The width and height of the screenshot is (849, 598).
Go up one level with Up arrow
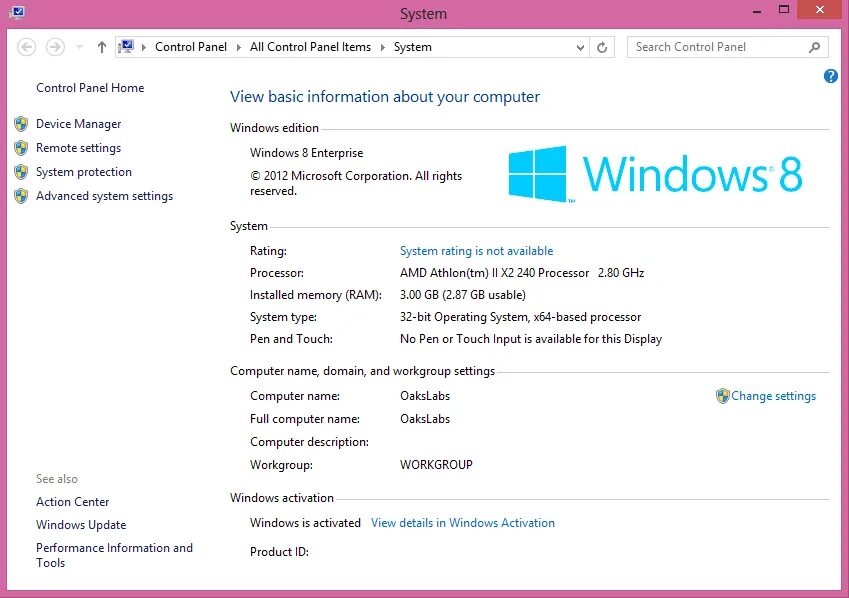point(102,47)
